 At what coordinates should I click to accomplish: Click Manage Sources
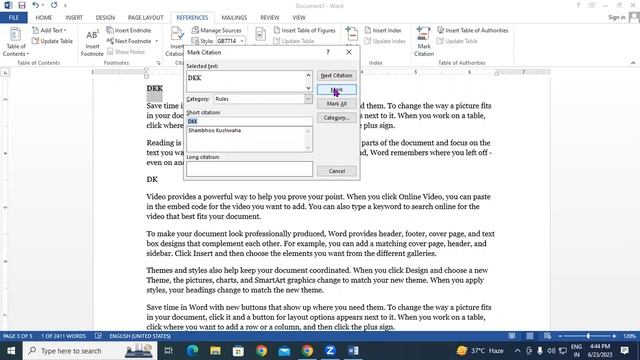pos(217,30)
